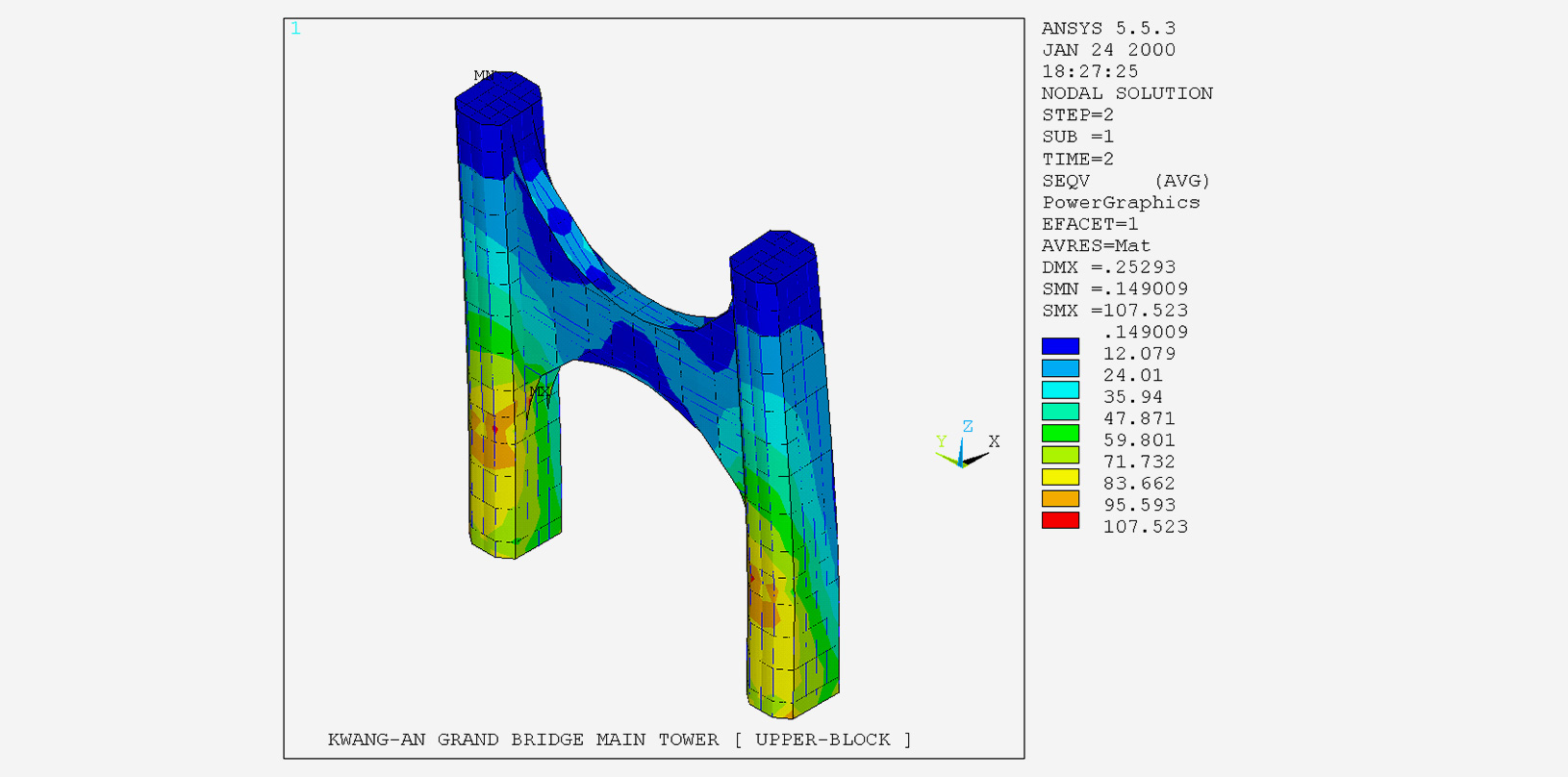Click the SMX =107.523 value
The width and height of the screenshot is (1568, 777).
[x=1114, y=311]
